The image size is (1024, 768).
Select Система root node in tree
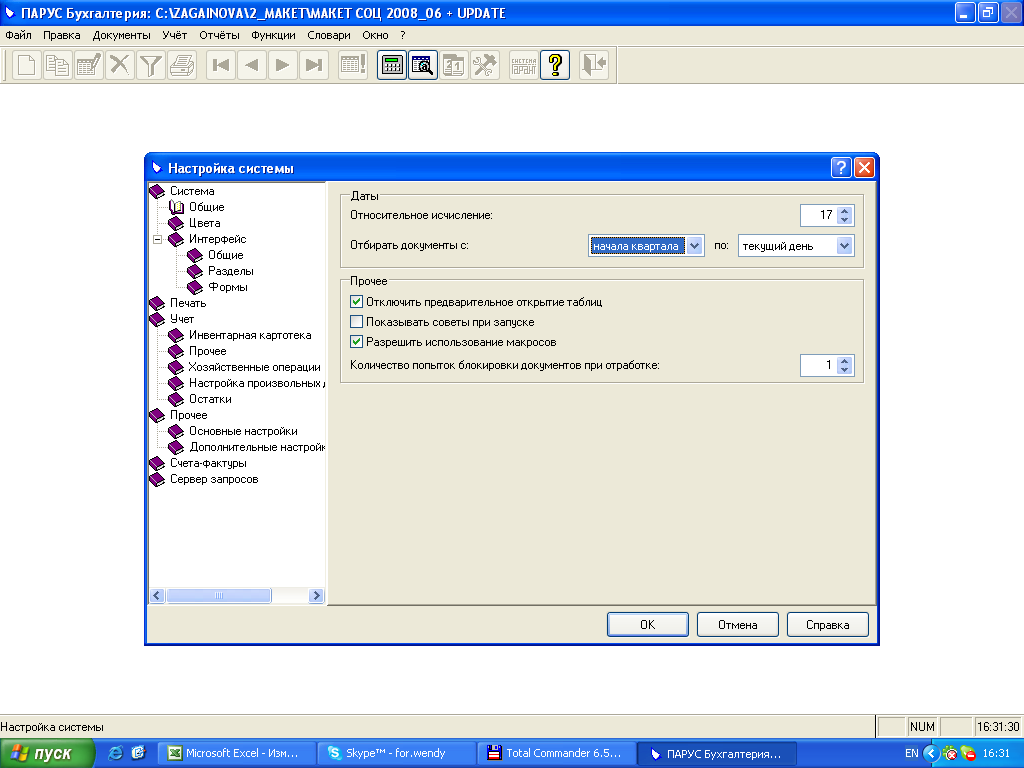(x=192, y=191)
